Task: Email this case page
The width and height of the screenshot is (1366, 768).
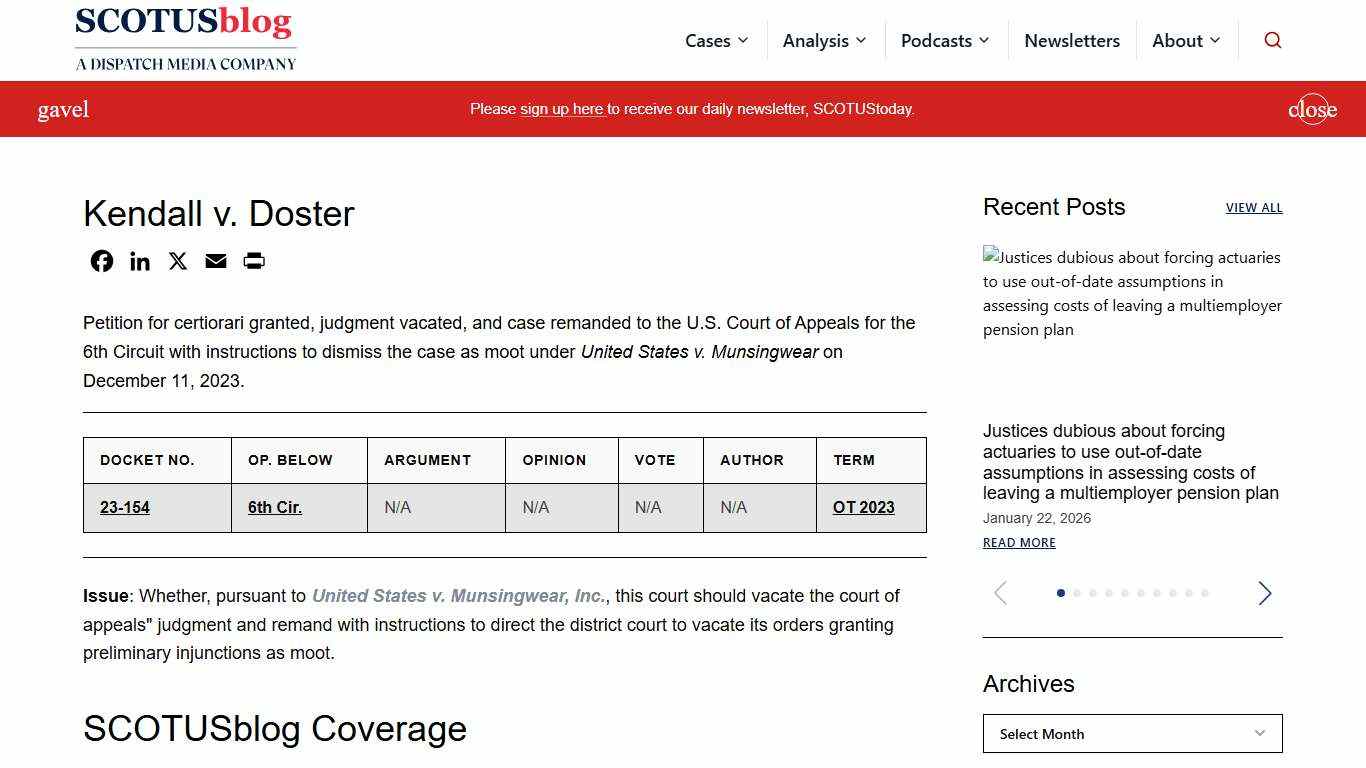Action: coord(216,261)
